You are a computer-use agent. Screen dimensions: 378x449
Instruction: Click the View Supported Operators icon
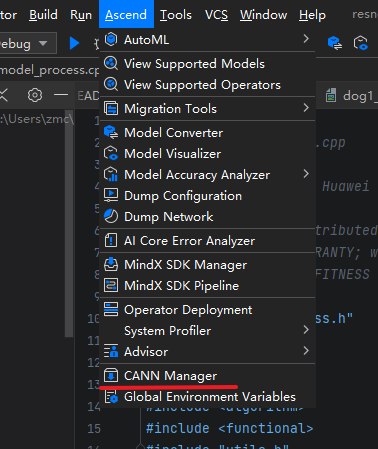[x=111, y=84]
